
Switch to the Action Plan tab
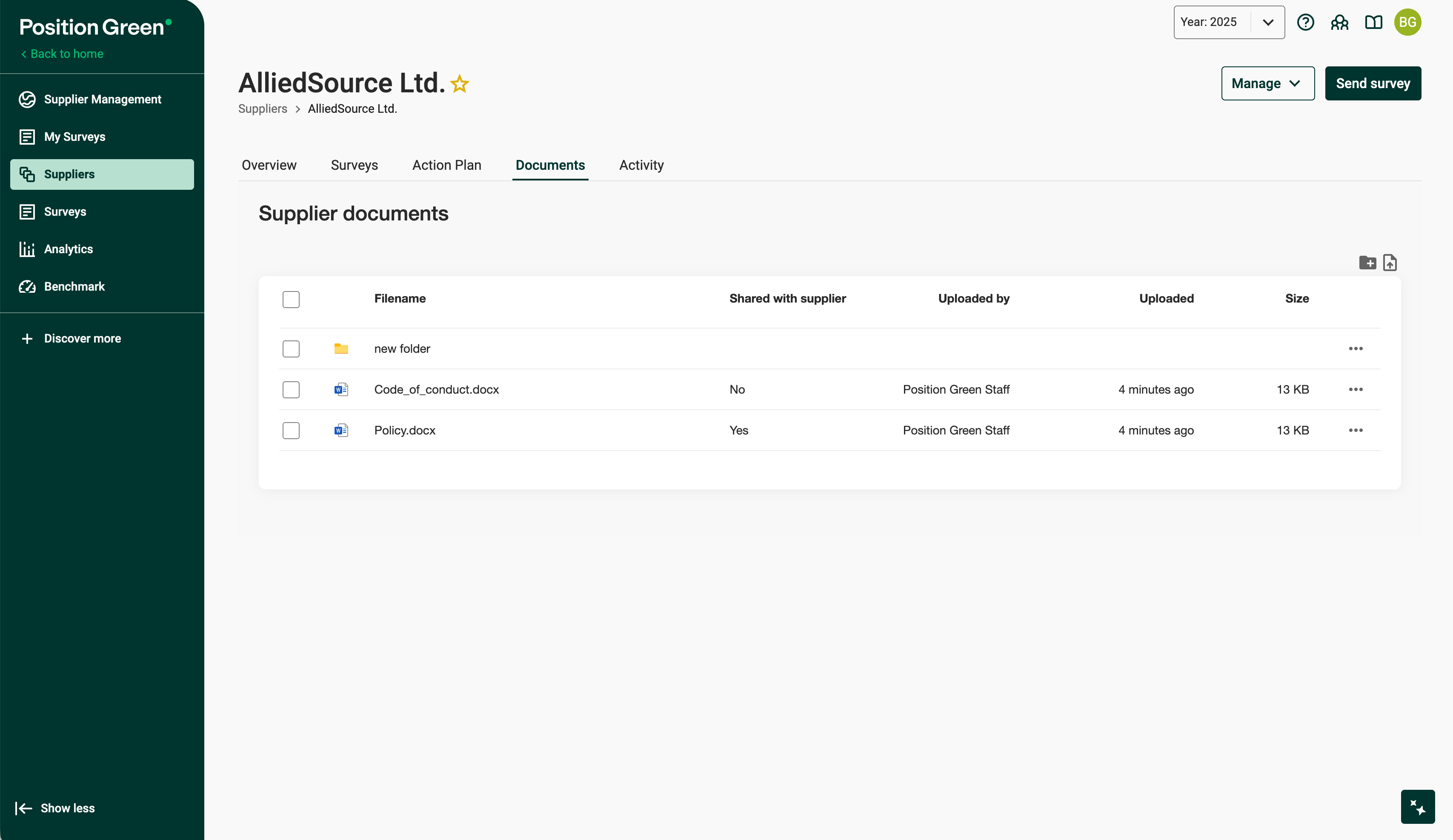point(446,166)
